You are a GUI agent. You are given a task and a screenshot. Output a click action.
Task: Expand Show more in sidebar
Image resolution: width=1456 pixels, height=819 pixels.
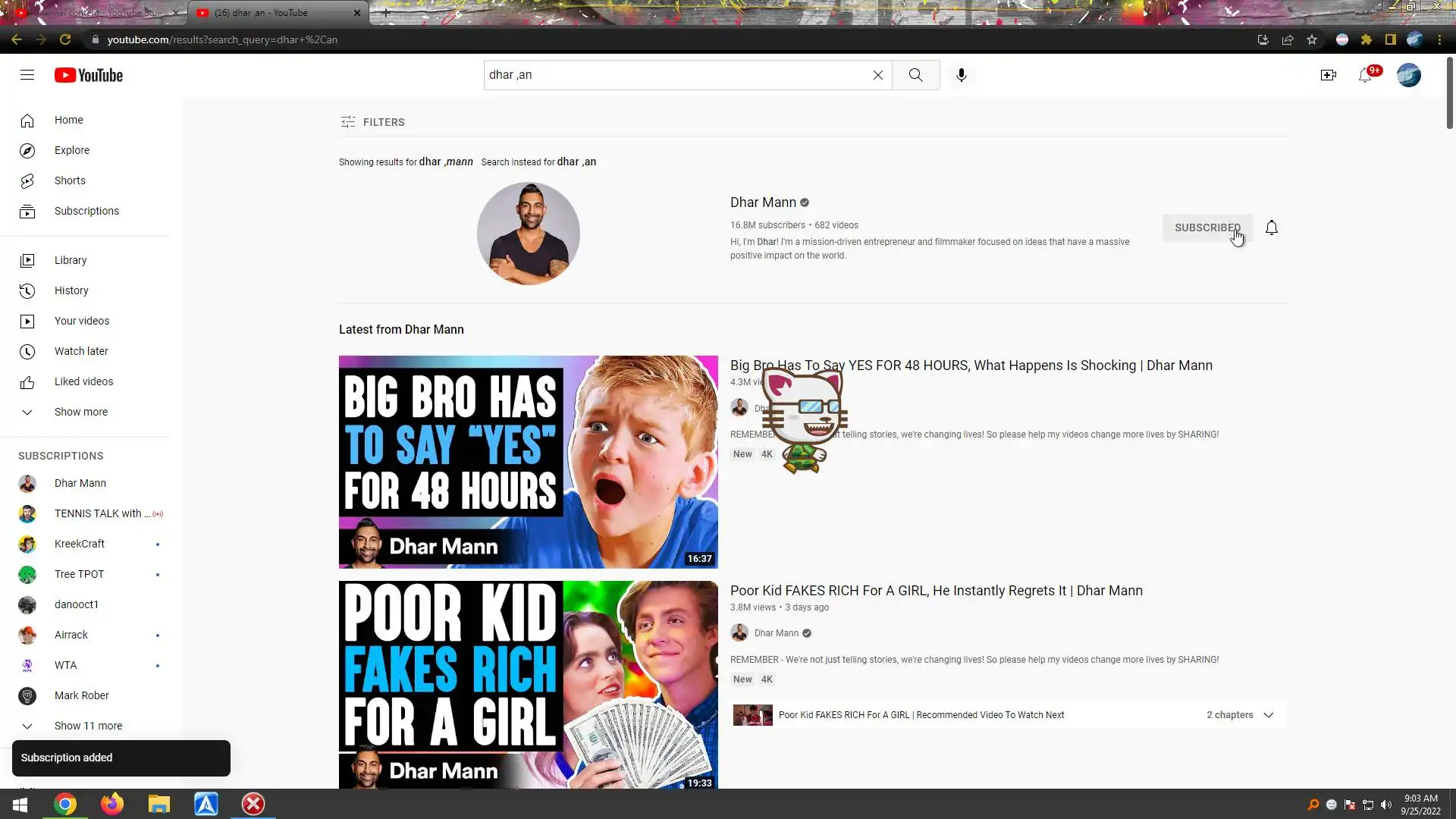(80, 412)
